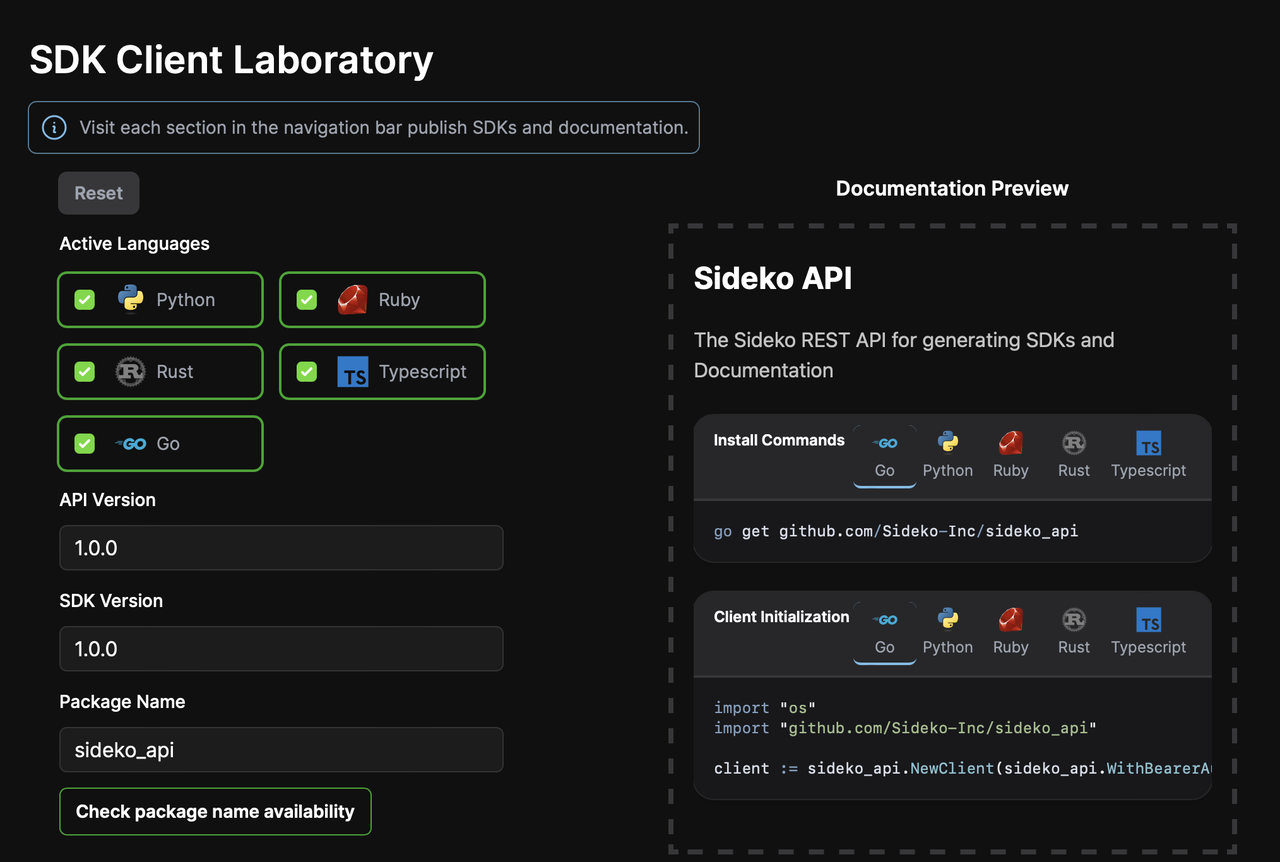Image resolution: width=1280 pixels, height=862 pixels.
Task: Deselect the Go language checkbox
Action: coord(85,444)
